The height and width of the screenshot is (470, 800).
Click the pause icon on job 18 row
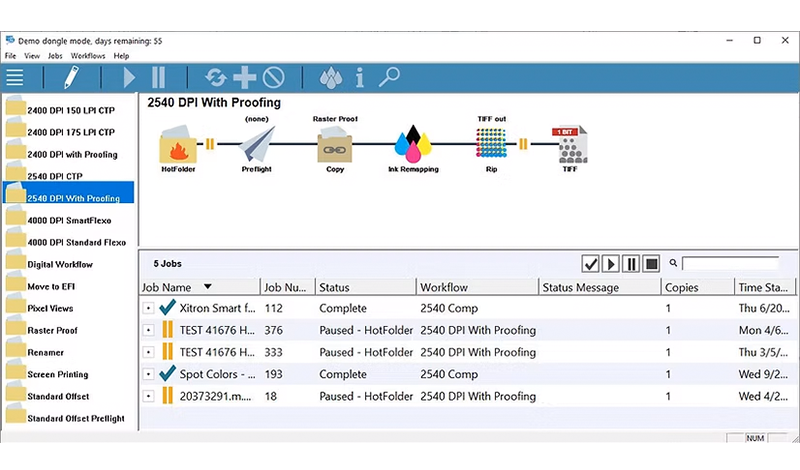pyautogui.click(x=167, y=395)
